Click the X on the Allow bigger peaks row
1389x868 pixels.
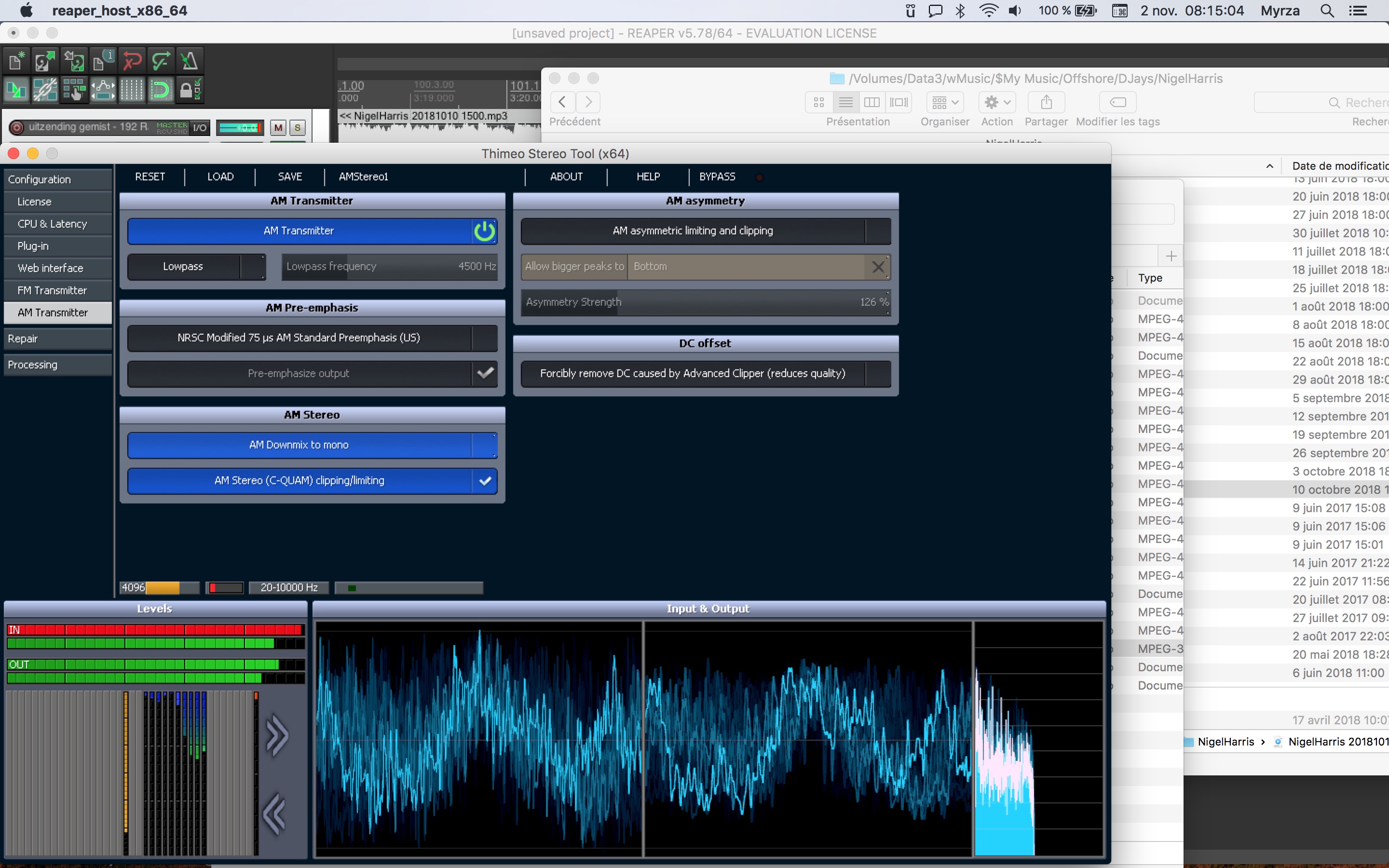coord(878,266)
